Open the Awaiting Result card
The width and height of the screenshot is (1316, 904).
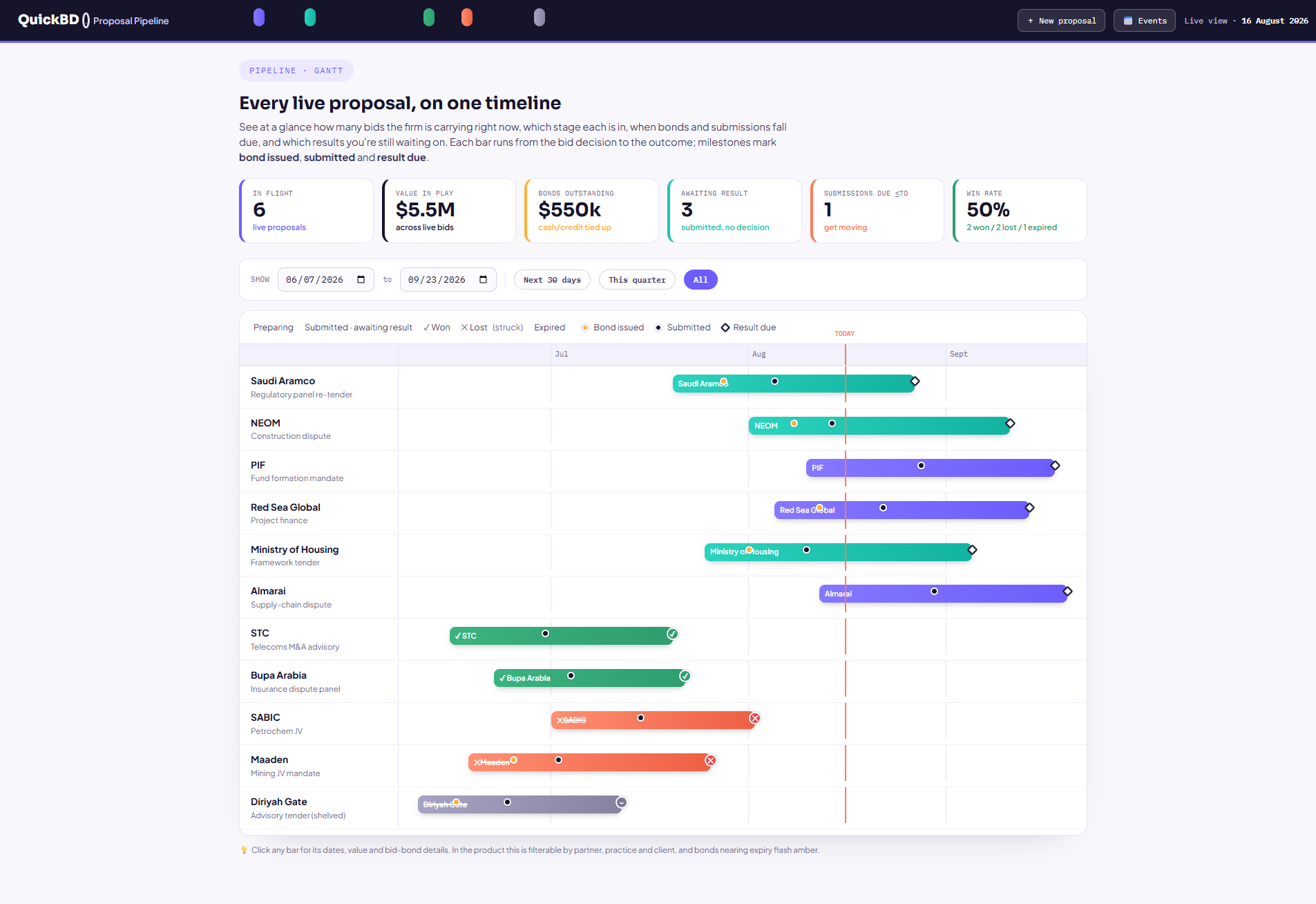734,211
